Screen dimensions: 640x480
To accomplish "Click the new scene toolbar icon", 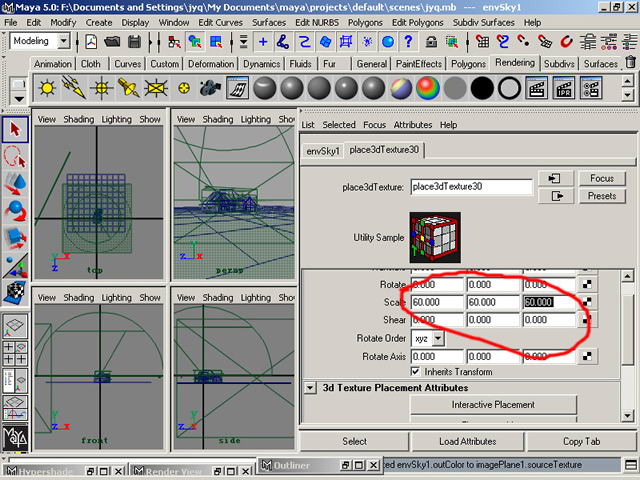I will 91,42.
